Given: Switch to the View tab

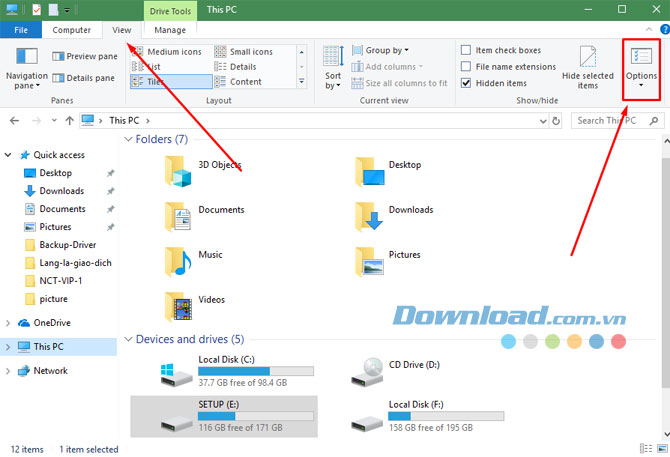Looking at the screenshot, I should tap(122, 30).
